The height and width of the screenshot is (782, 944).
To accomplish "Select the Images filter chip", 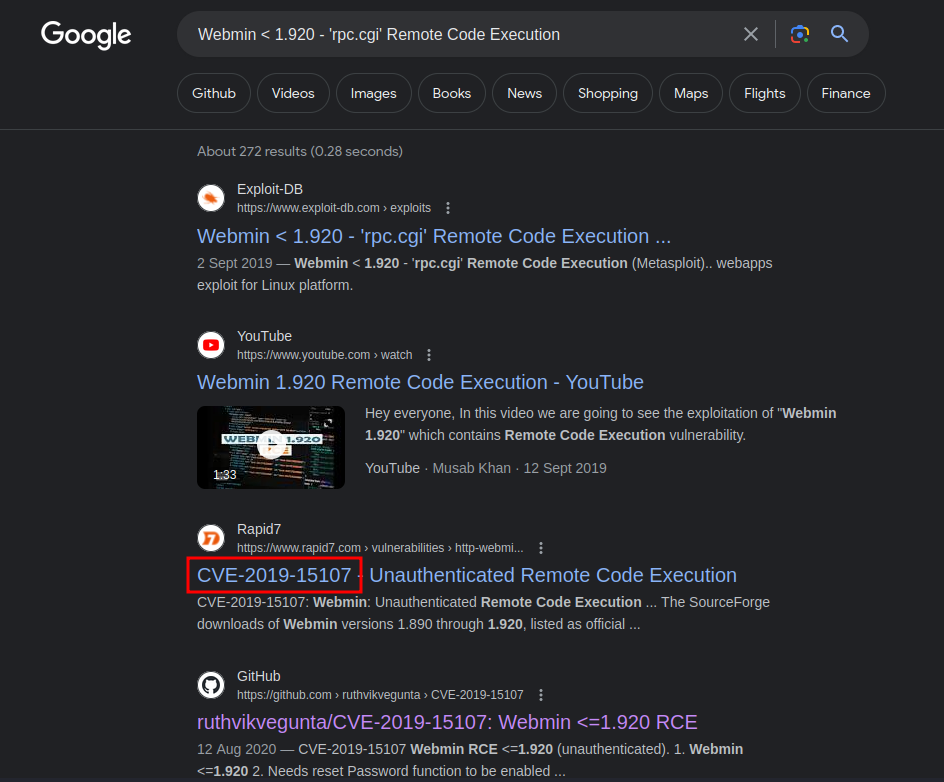I will [x=373, y=93].
